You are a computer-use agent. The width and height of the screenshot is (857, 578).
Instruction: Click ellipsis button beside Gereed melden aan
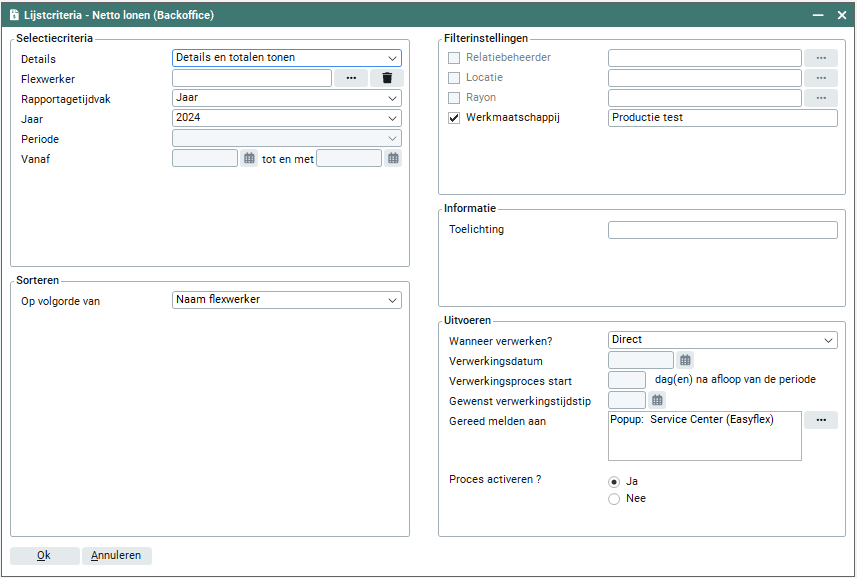click(x=820, y=420)
